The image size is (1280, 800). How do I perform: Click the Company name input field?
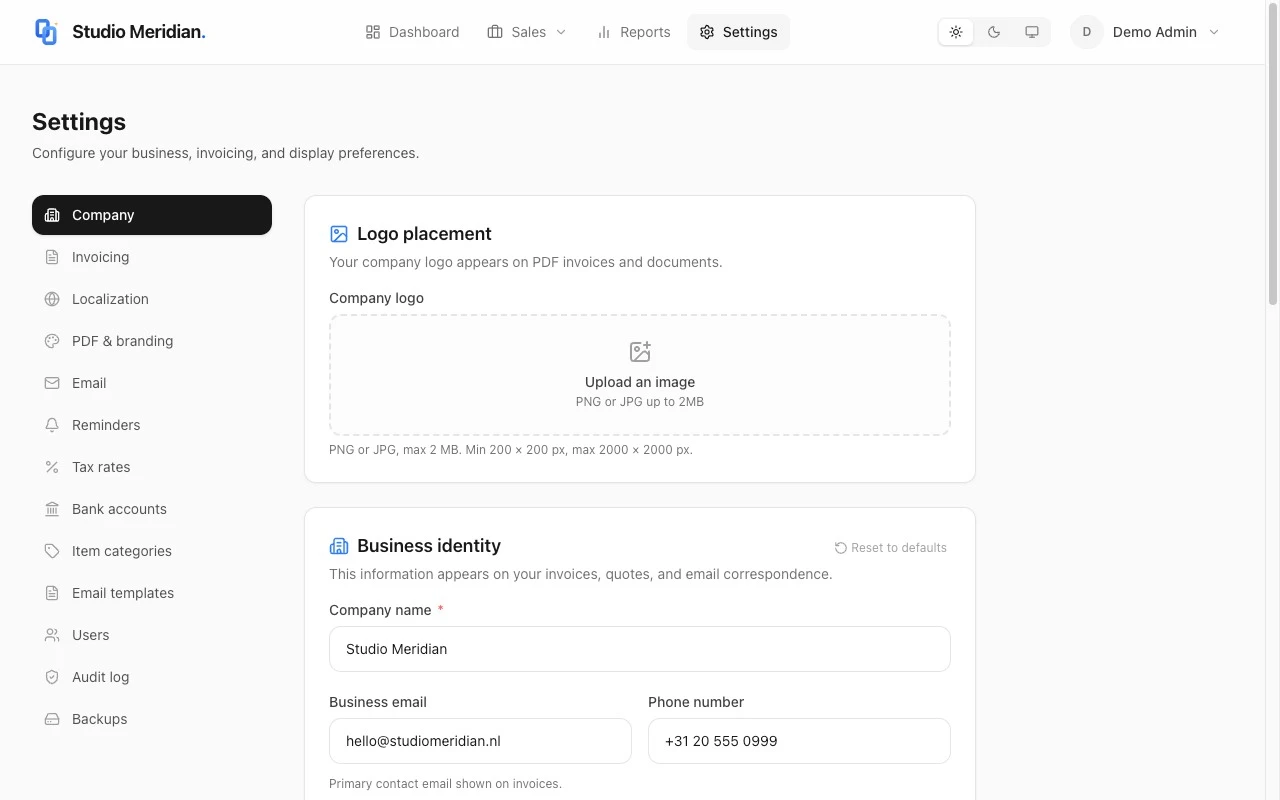pyautogui.click(x=640, y=649)
